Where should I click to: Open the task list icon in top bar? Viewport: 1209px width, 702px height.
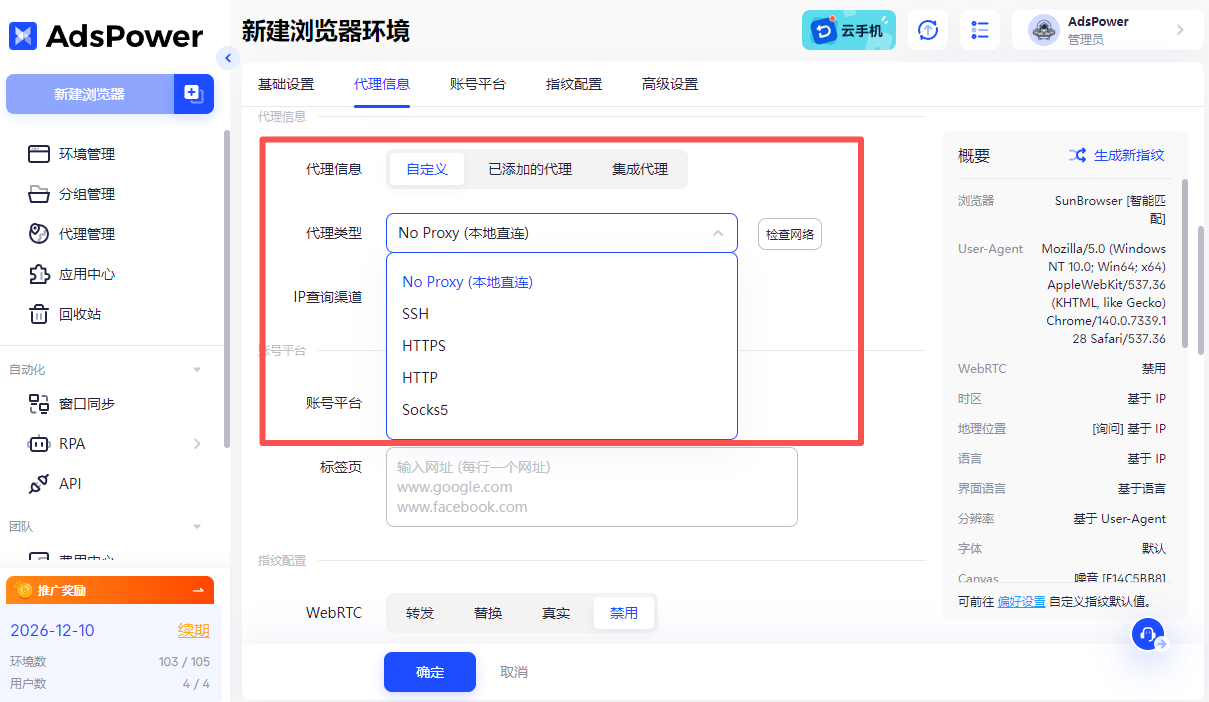pyautogui.click(x=980, y=30)
